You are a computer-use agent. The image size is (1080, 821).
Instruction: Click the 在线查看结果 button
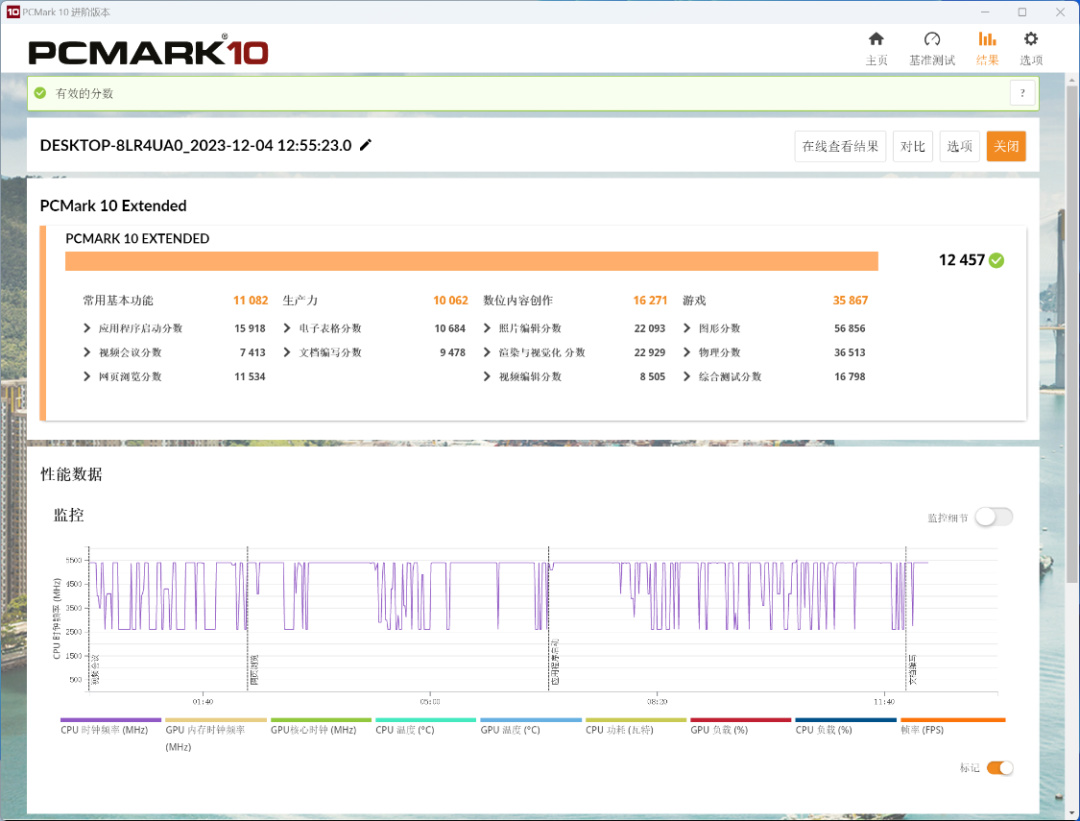[x=840, y=146]
